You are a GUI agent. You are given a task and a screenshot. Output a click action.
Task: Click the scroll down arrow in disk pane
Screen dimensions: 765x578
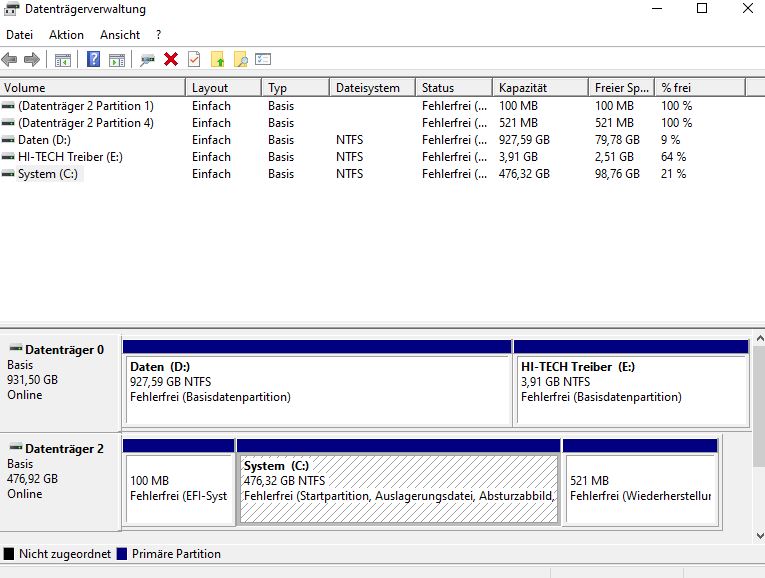pos(759,535)
